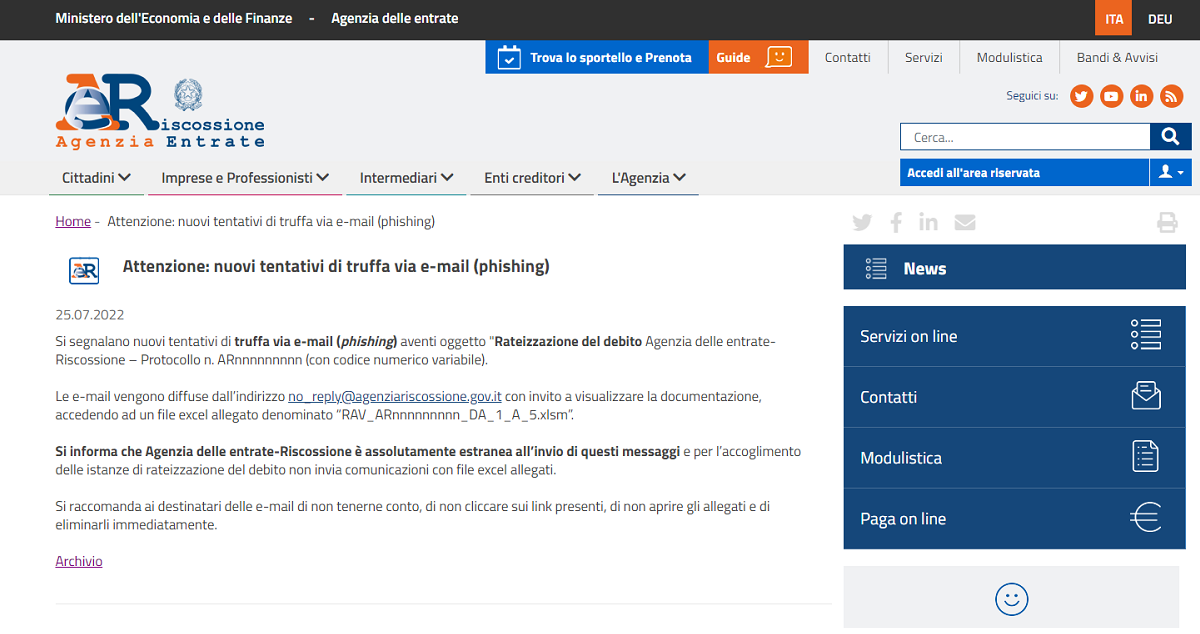Open the News sidebar panel header
Screen dimensions: 1200x634
pos(1017,268)
